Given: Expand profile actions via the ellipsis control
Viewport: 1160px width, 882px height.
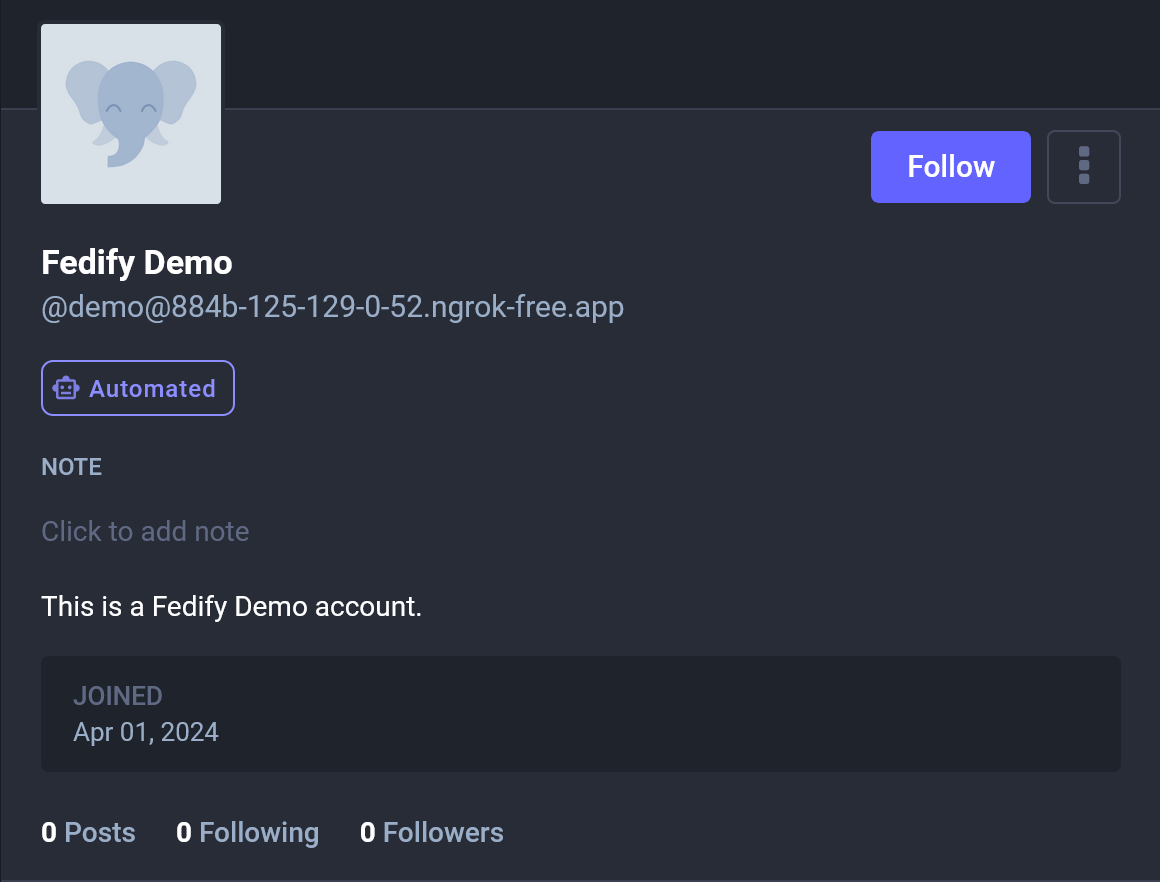Looking at the screenshot, I should click(x=1084, y=166).
